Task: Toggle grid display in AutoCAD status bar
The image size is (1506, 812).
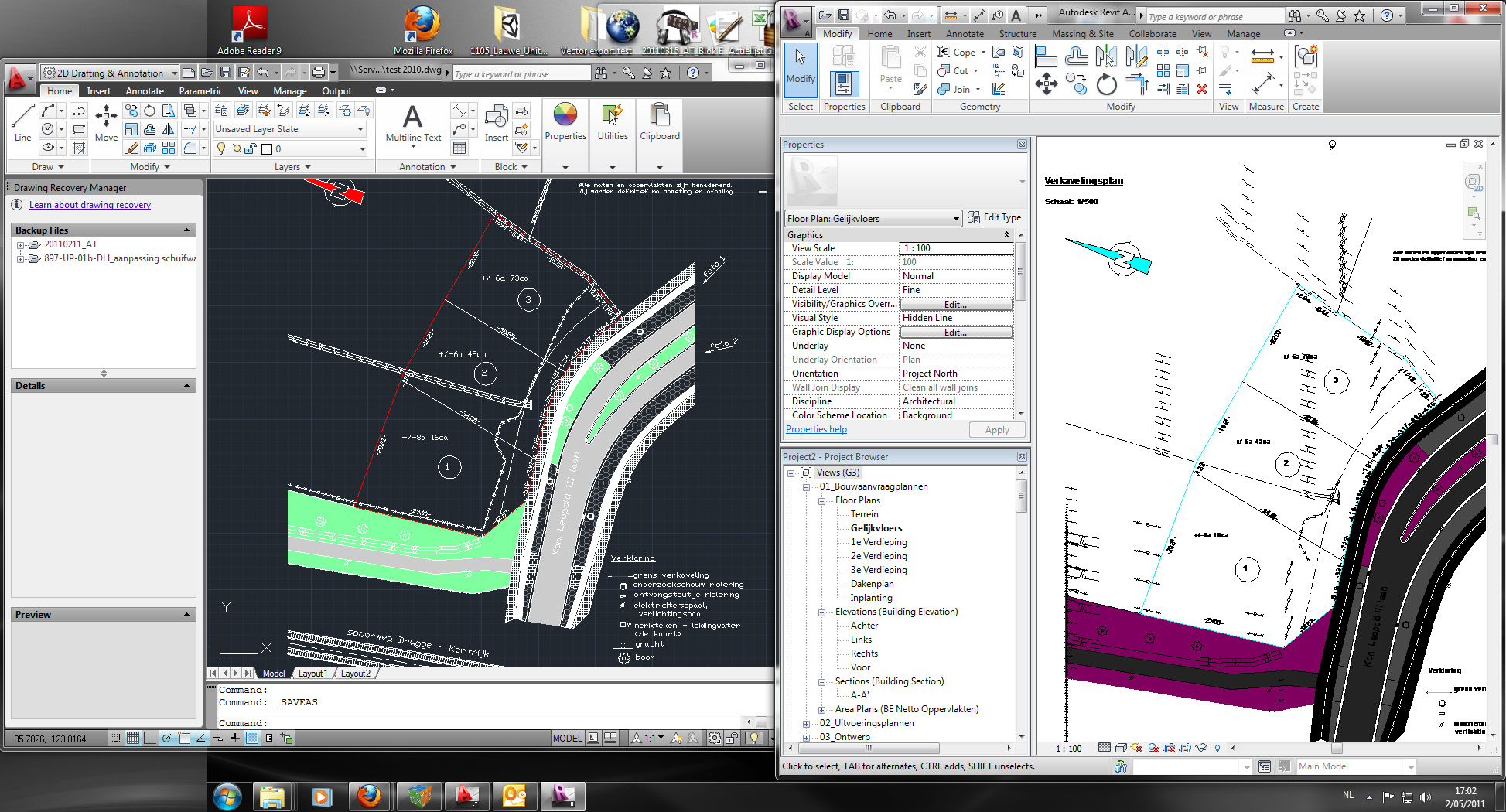Action: 133,739
